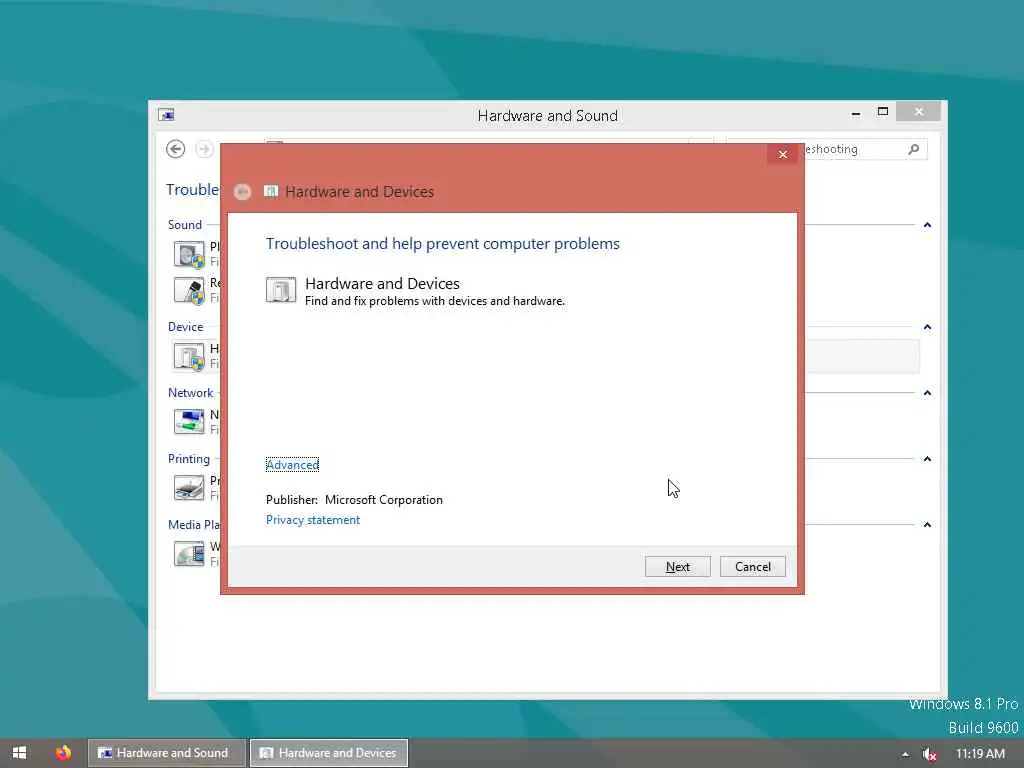Click the Publisher Microsoft Corporation text
Image resolution: width=1024 pixels, height=768 pixels.
354,500
